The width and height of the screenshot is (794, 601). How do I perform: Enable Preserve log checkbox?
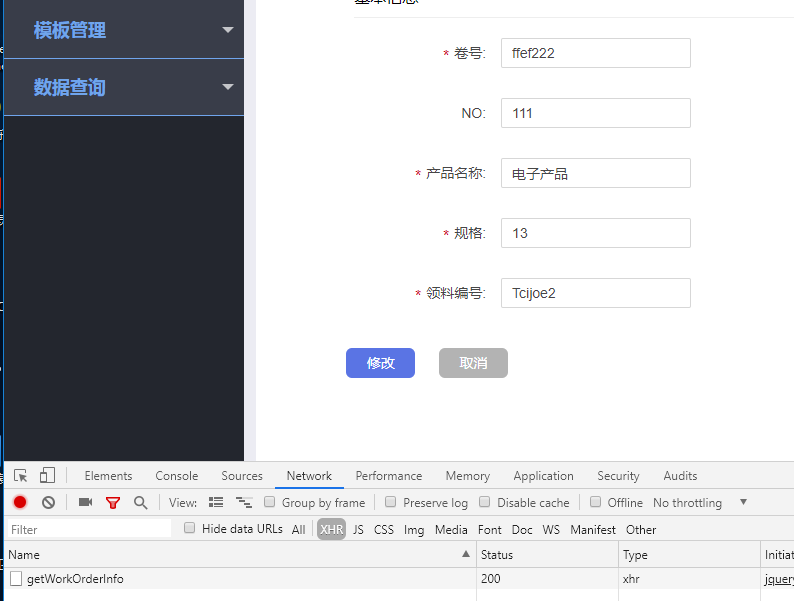click(390, 502)
